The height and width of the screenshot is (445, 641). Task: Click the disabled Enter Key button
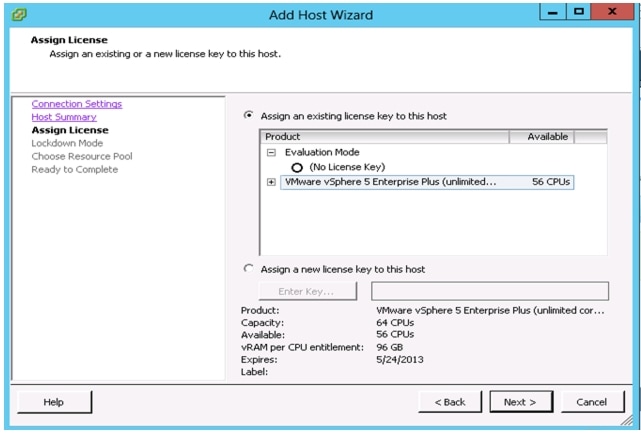(307, 291)
